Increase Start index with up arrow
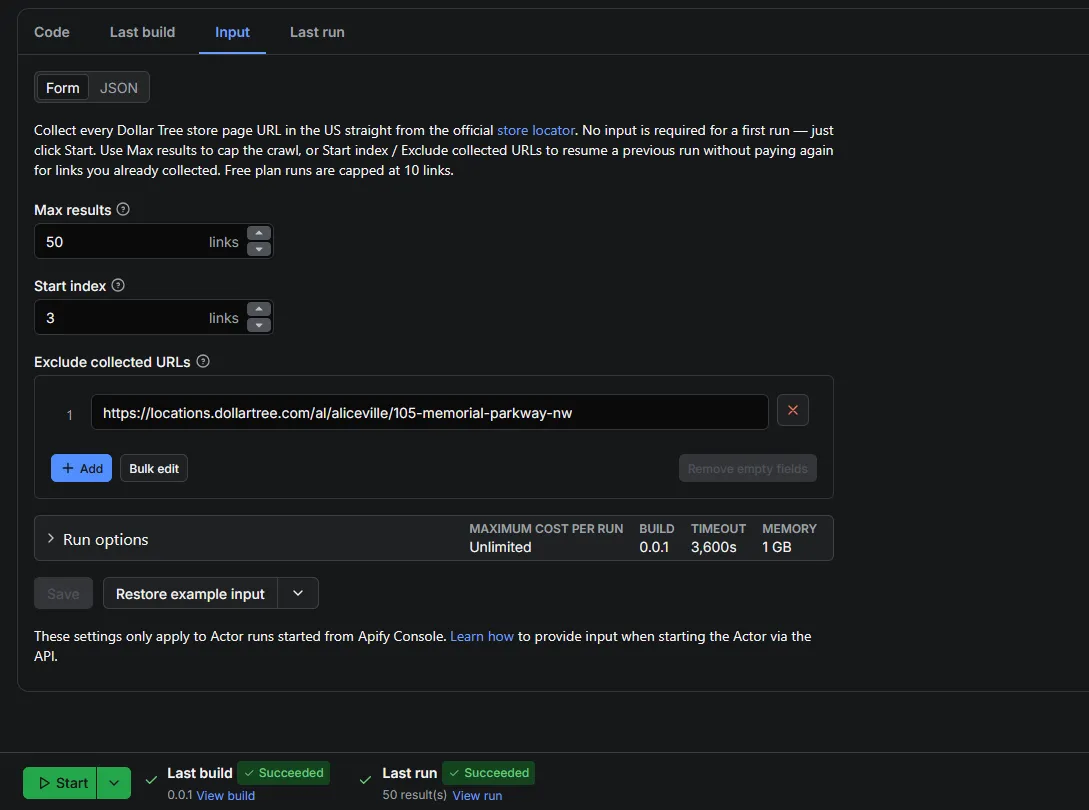This screenshot has height=810, width=1089. 259,309
